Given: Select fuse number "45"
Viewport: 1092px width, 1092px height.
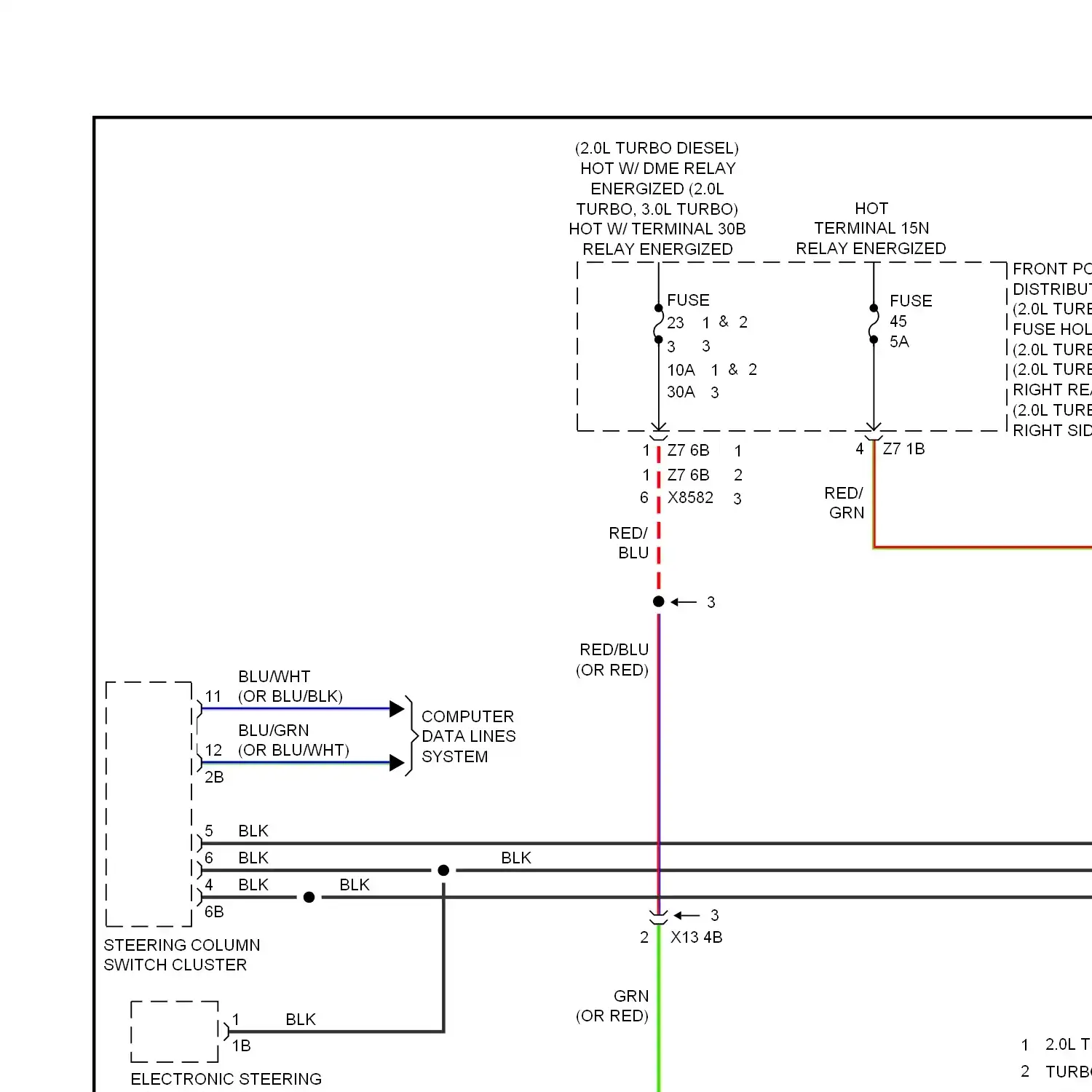Looking at the screenshot, I should click(898, 321).
